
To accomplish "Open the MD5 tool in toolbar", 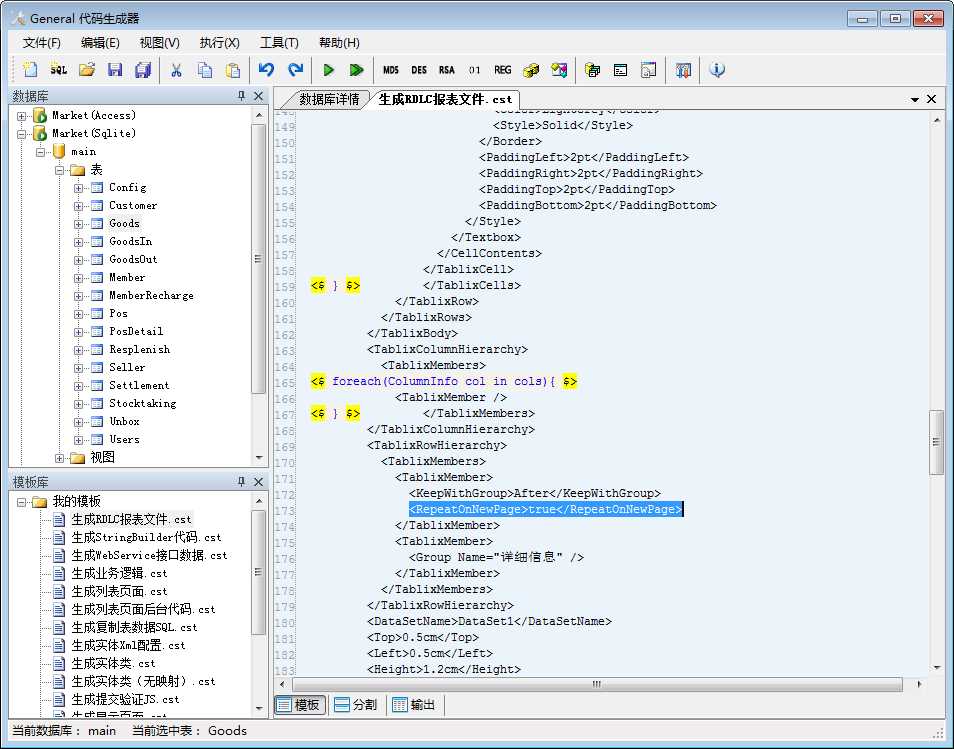I will 390,70.
